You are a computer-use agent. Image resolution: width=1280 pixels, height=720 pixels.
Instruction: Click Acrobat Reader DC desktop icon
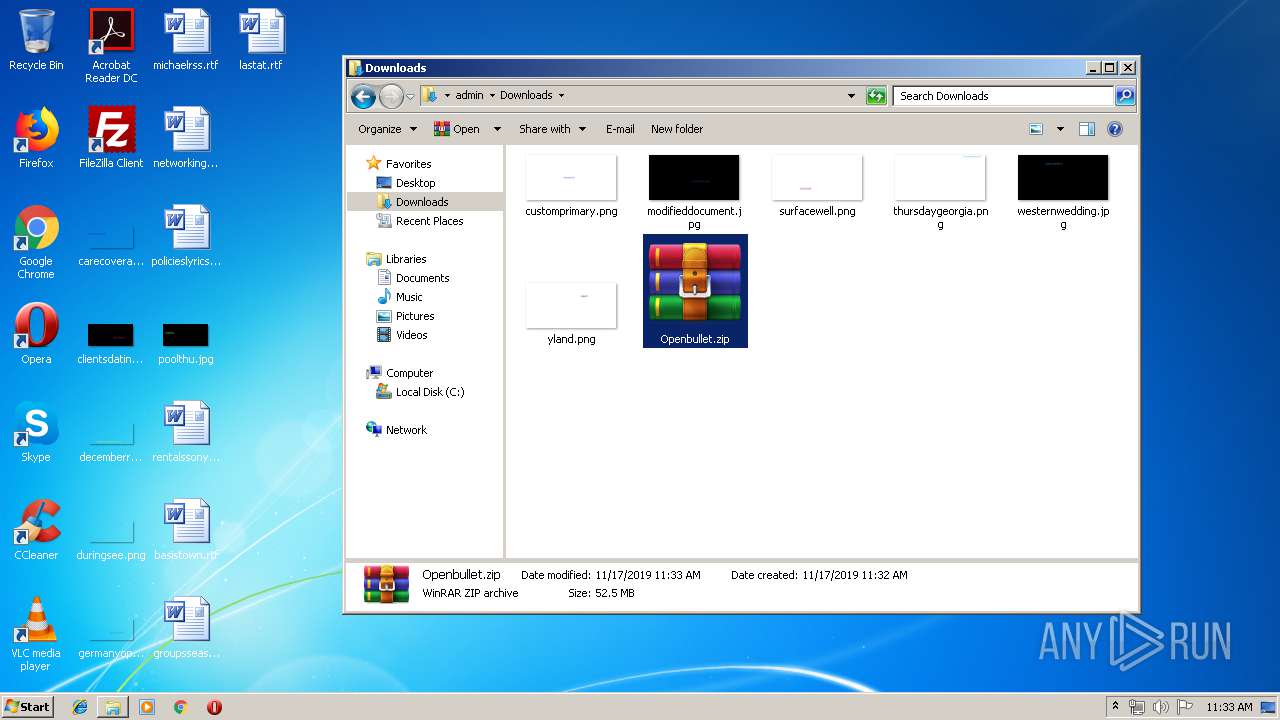point(111,46)
